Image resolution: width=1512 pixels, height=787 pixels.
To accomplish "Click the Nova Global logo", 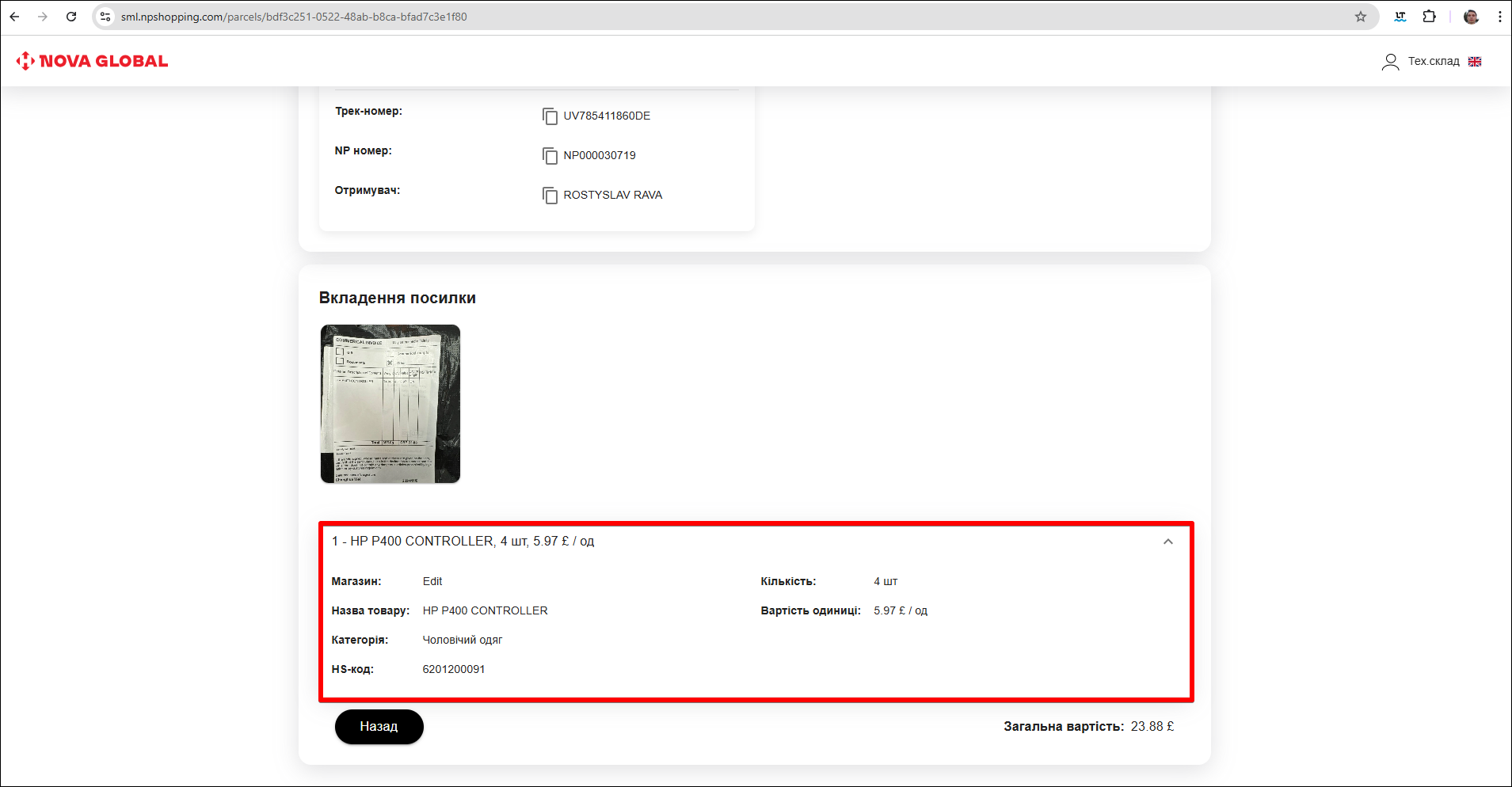I will click(93, 61).
